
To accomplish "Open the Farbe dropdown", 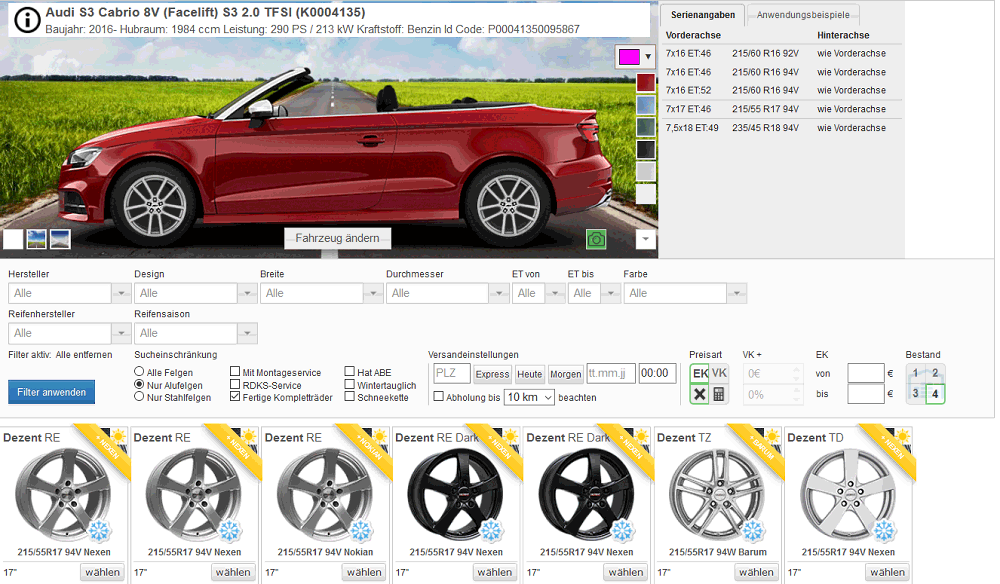I will tap(737, 293).
